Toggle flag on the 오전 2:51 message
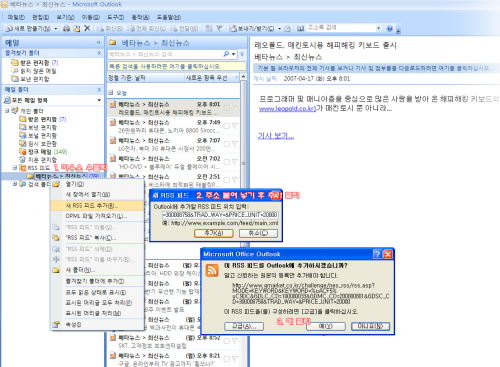500x367 pixels. click(235, 180)
